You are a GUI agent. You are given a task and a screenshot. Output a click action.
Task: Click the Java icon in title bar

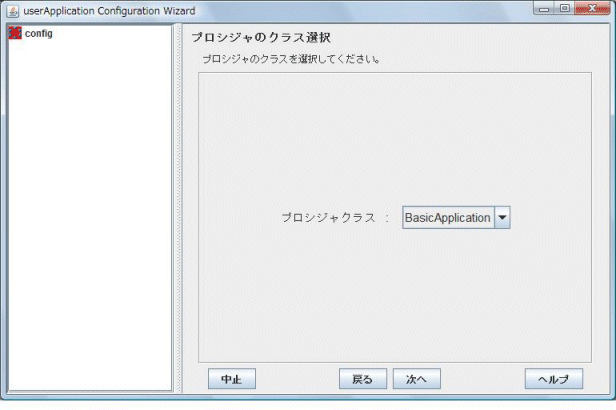[13, 11]
